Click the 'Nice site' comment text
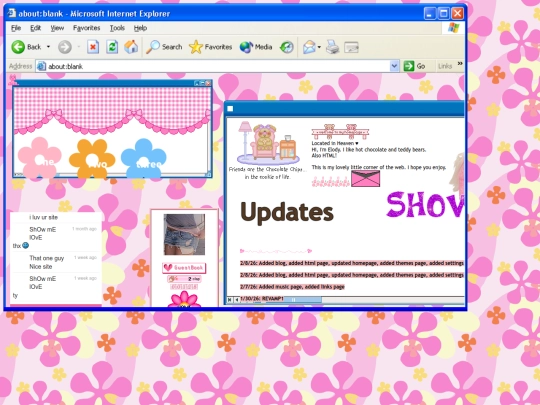This screenshot has width=540, height=405. [x=41, y=267]
